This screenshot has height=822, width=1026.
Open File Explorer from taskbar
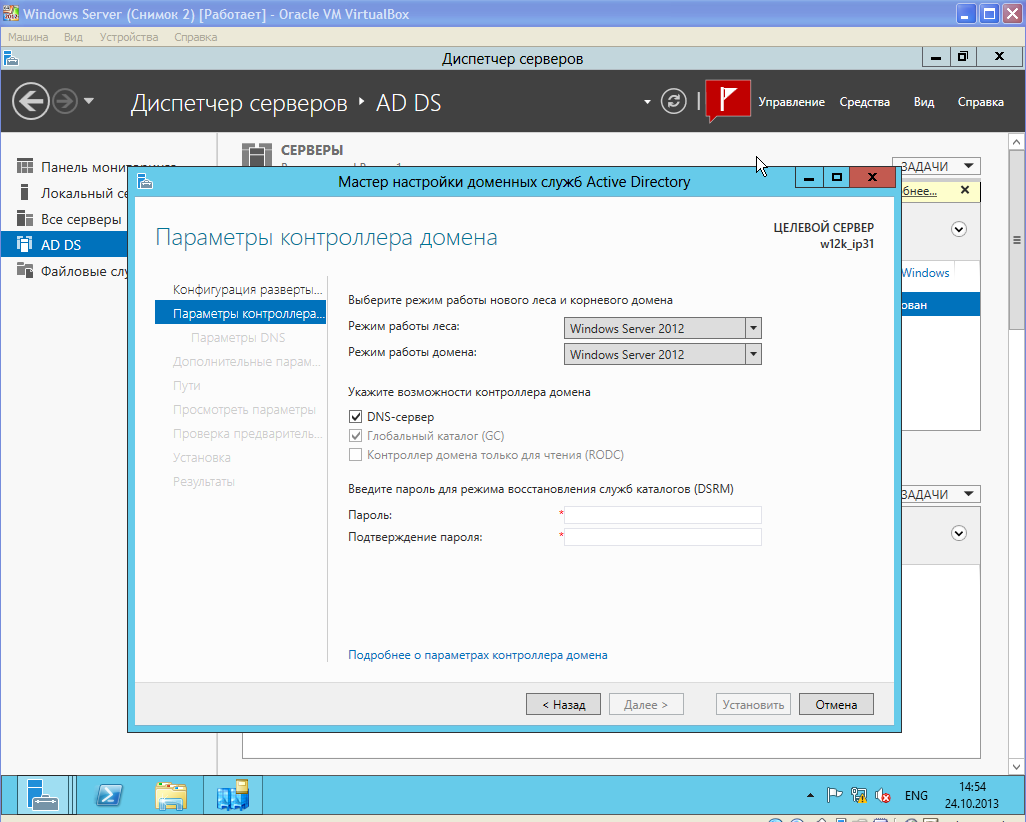171,795
